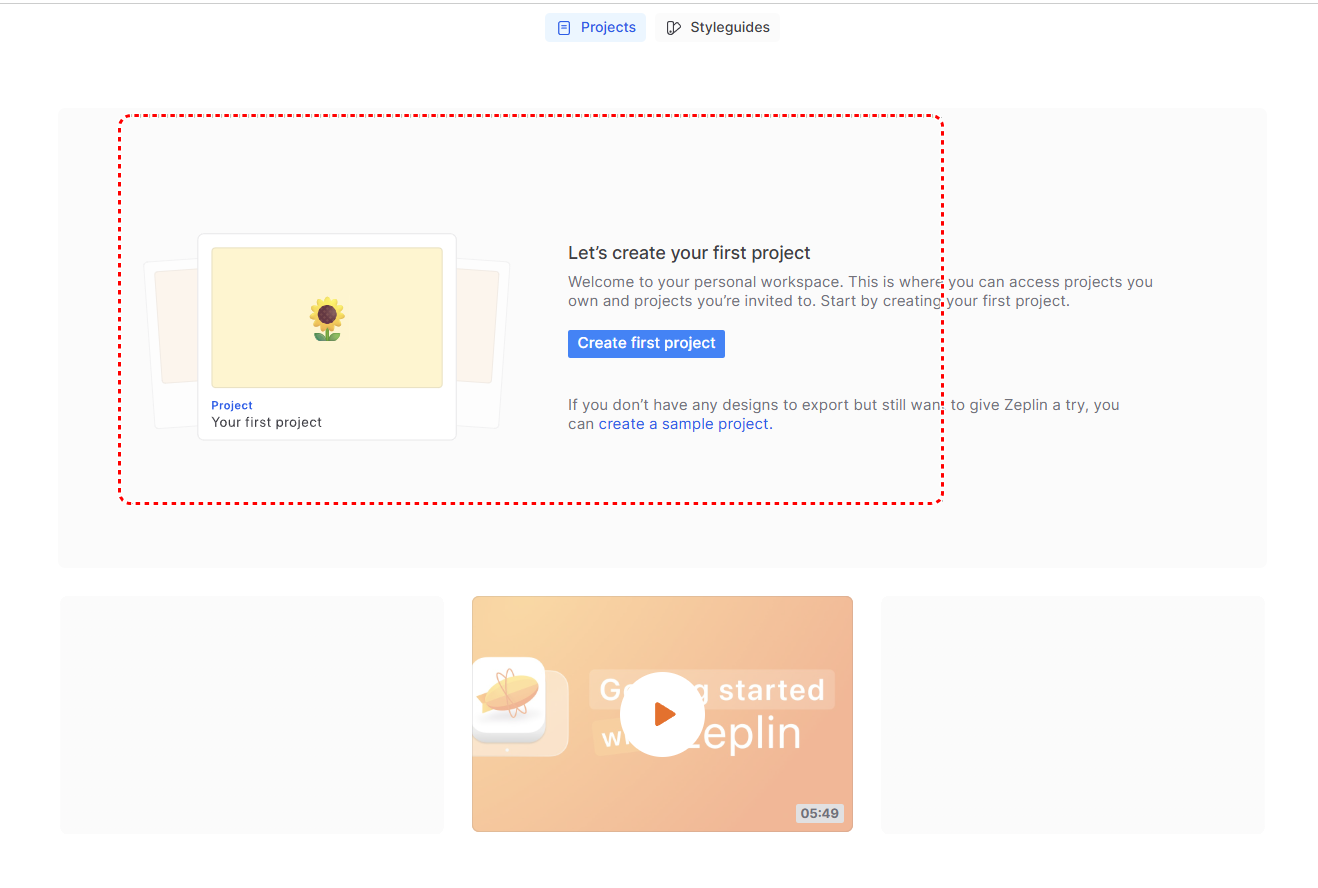This screenshot has width=1318, height=888.
Task: Click the Projects tab document icon
Action: coord(564,28)
